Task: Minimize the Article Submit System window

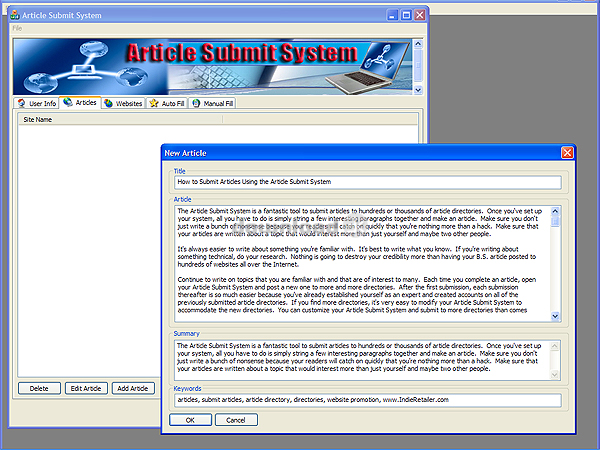Action: point(393,15)
